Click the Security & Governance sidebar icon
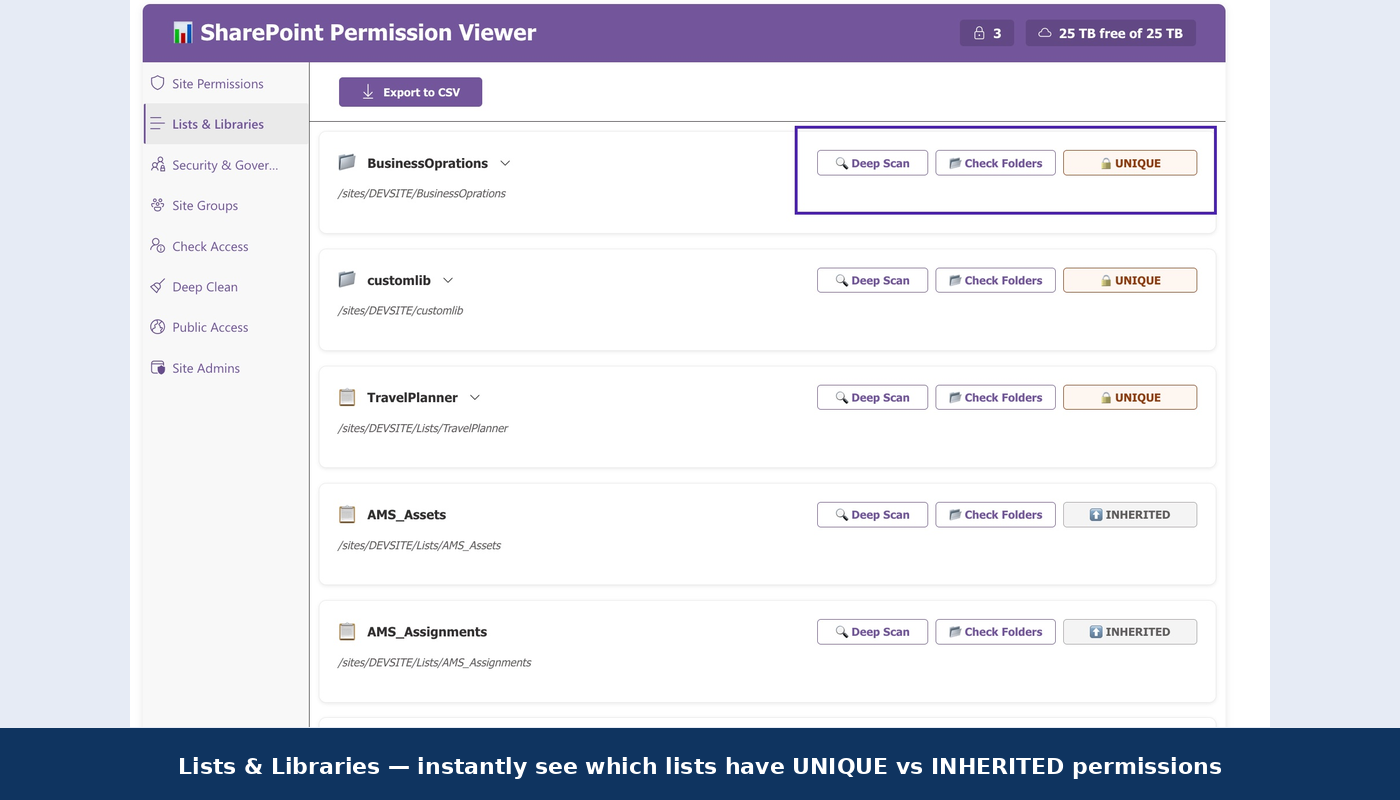This screenshot has width=1400, height=800. point(158,164)
